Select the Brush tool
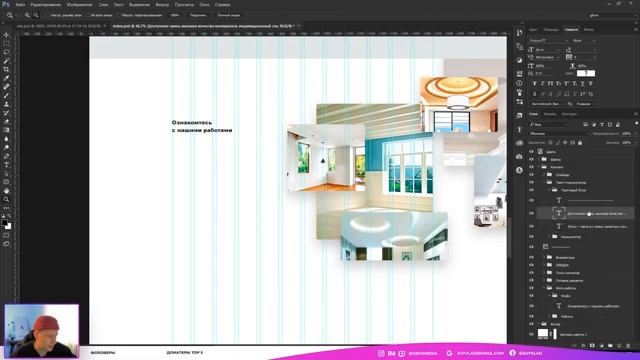 (x=6, y=96)
